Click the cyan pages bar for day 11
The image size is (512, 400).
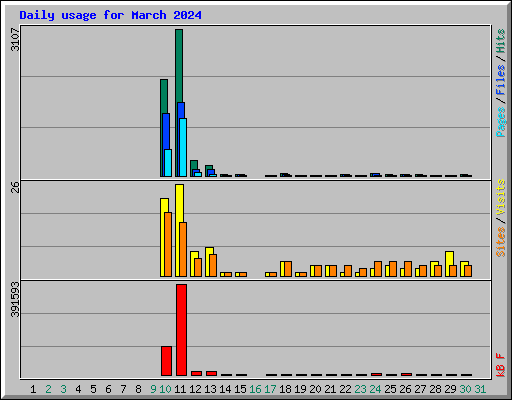183,147
